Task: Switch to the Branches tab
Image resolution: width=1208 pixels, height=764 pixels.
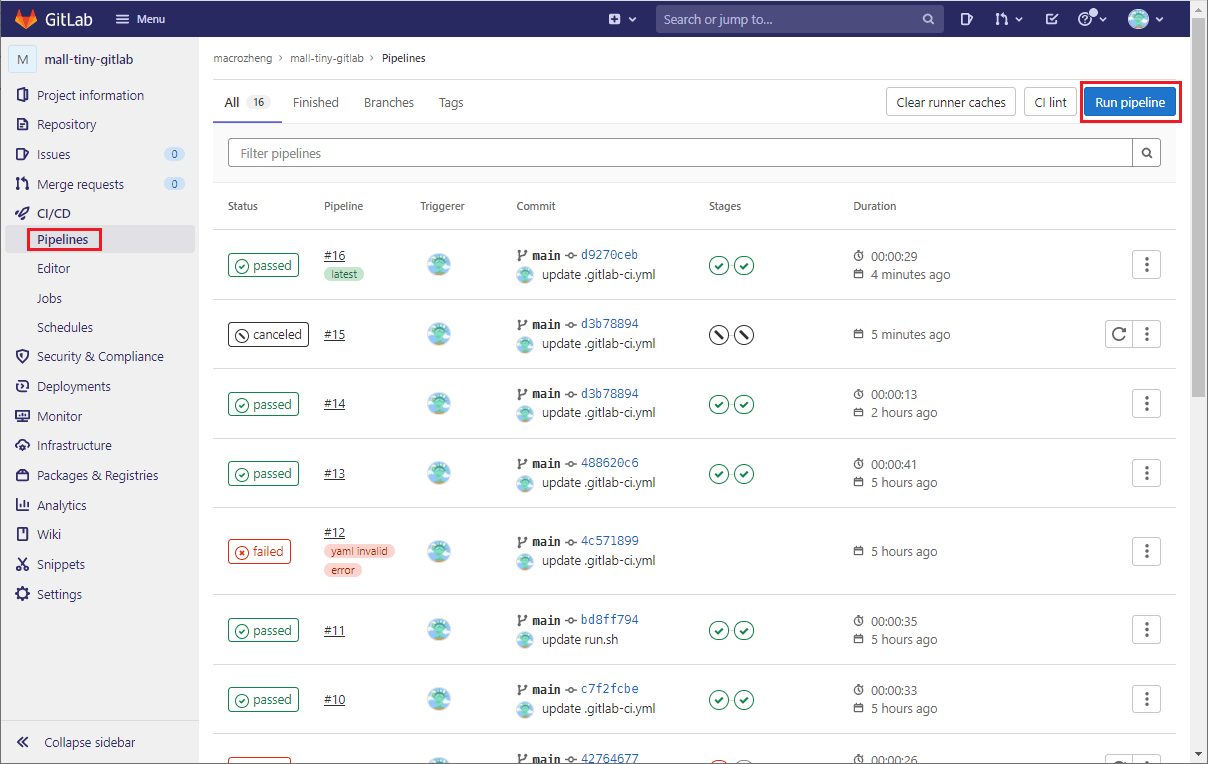Action: tap(389, 102)
